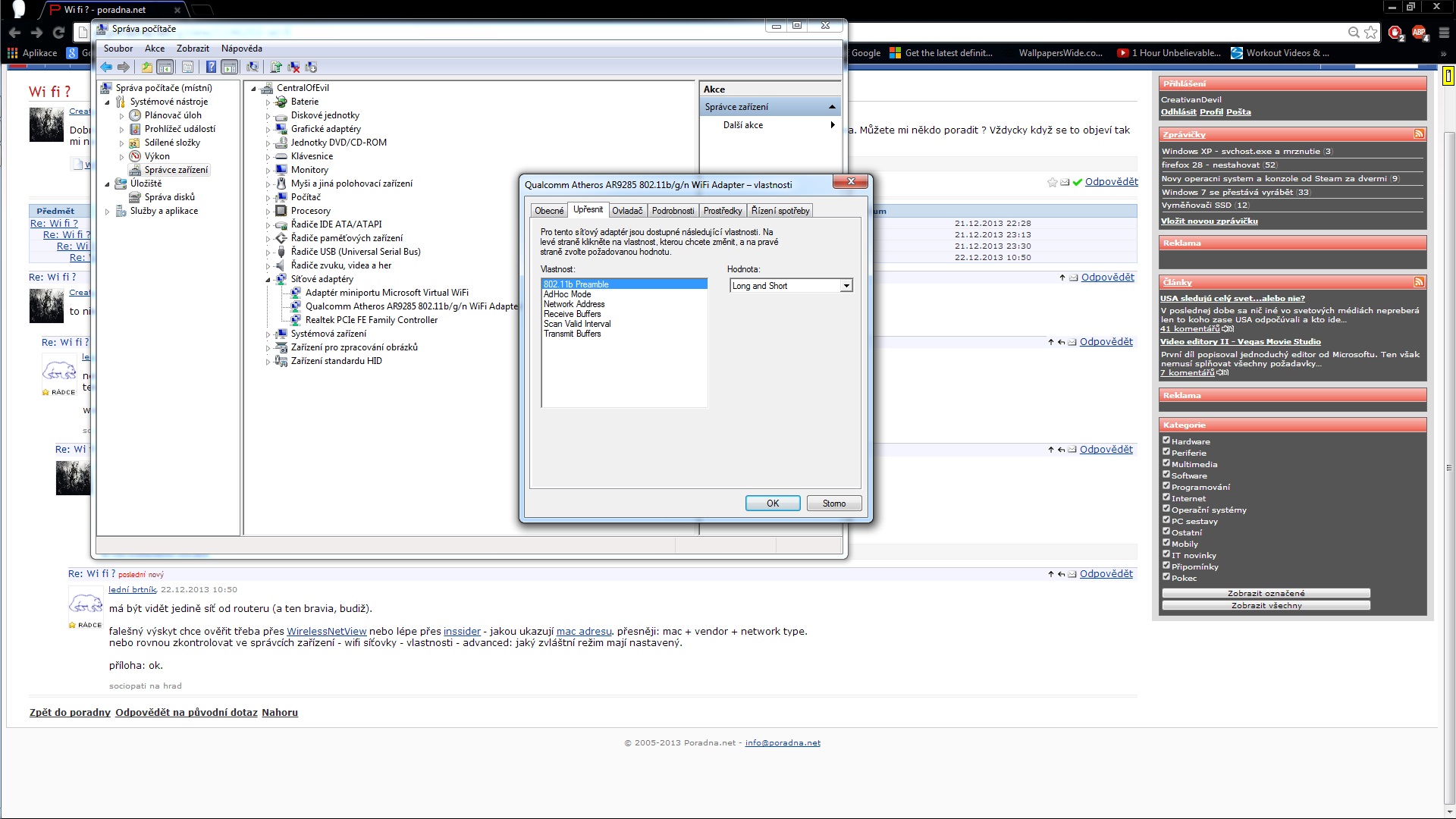Open the Zobrazit menu

(x=193, y=49)
